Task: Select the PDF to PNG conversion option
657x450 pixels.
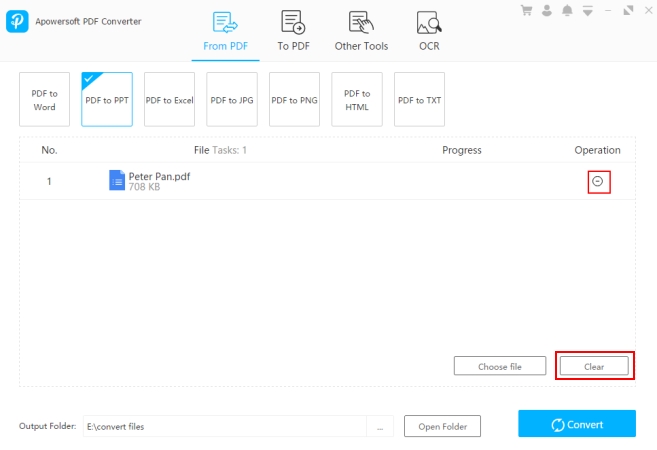Action: click(x=294, y=99)
